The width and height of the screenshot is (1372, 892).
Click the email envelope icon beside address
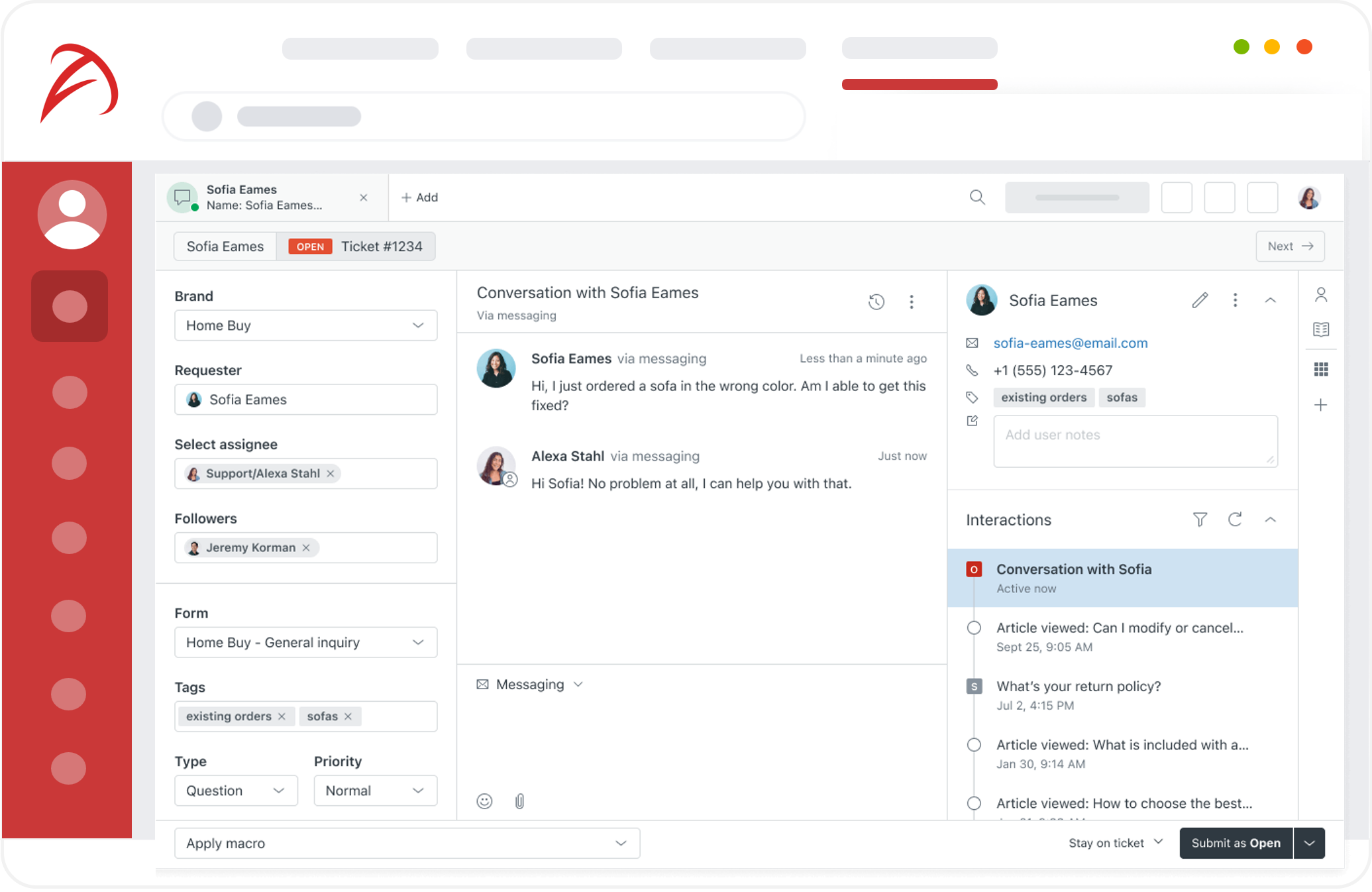pyautogui.click(x=972, y=343)
